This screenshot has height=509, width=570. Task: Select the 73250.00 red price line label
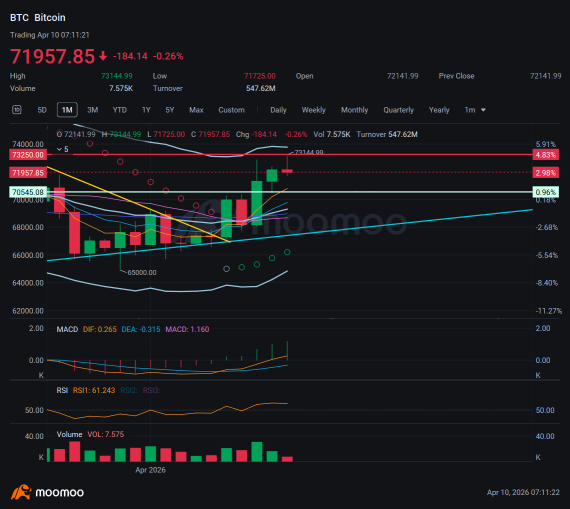point(28,155)
